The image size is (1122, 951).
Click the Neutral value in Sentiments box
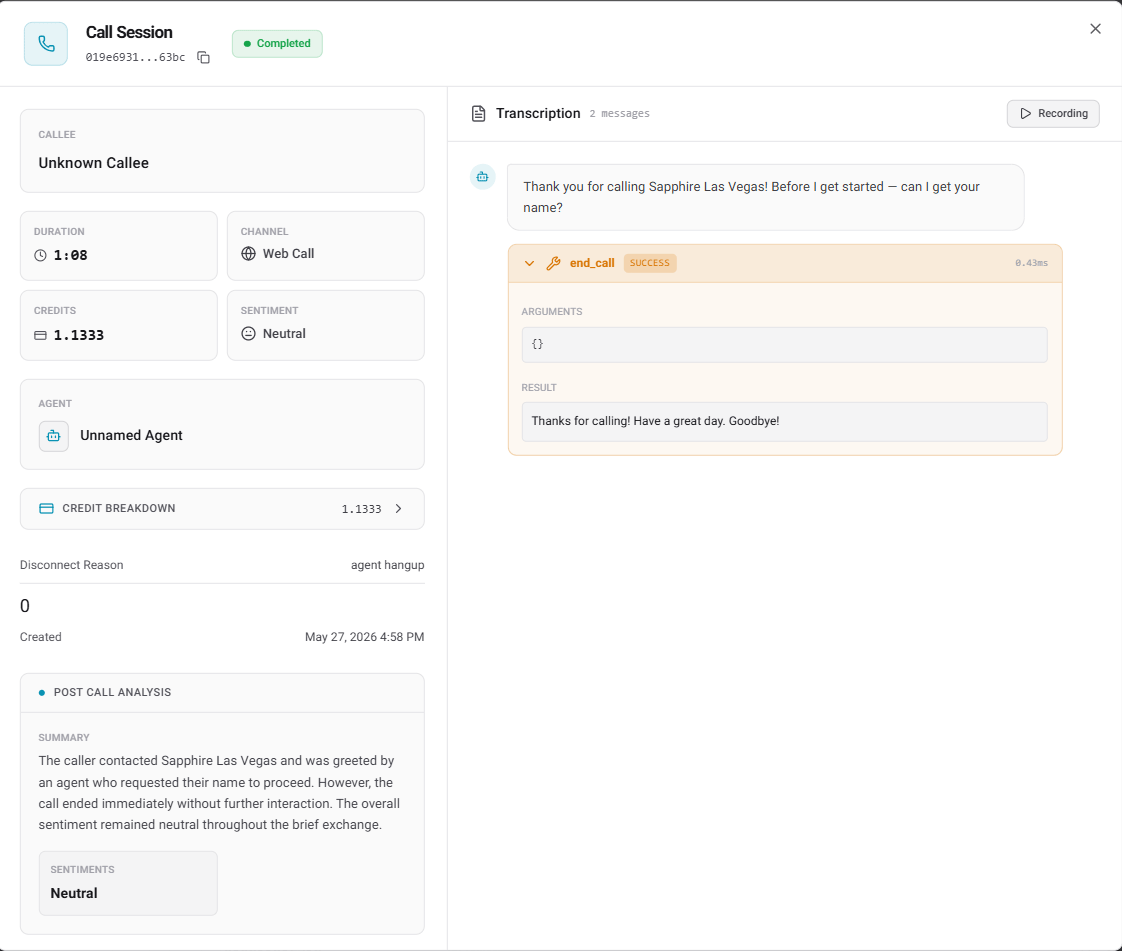pyautogui.click(x=74, y=893)
